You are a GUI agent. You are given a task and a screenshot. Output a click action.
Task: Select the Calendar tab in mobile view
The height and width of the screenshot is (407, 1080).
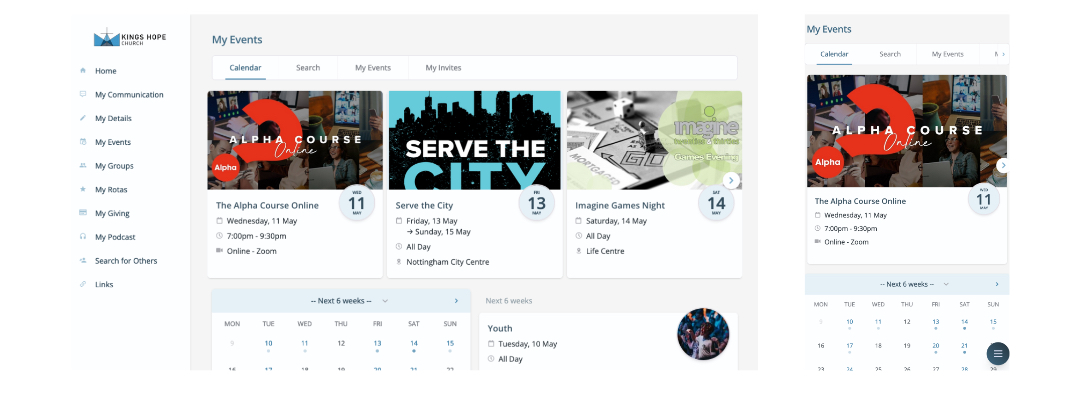point(834,54)
